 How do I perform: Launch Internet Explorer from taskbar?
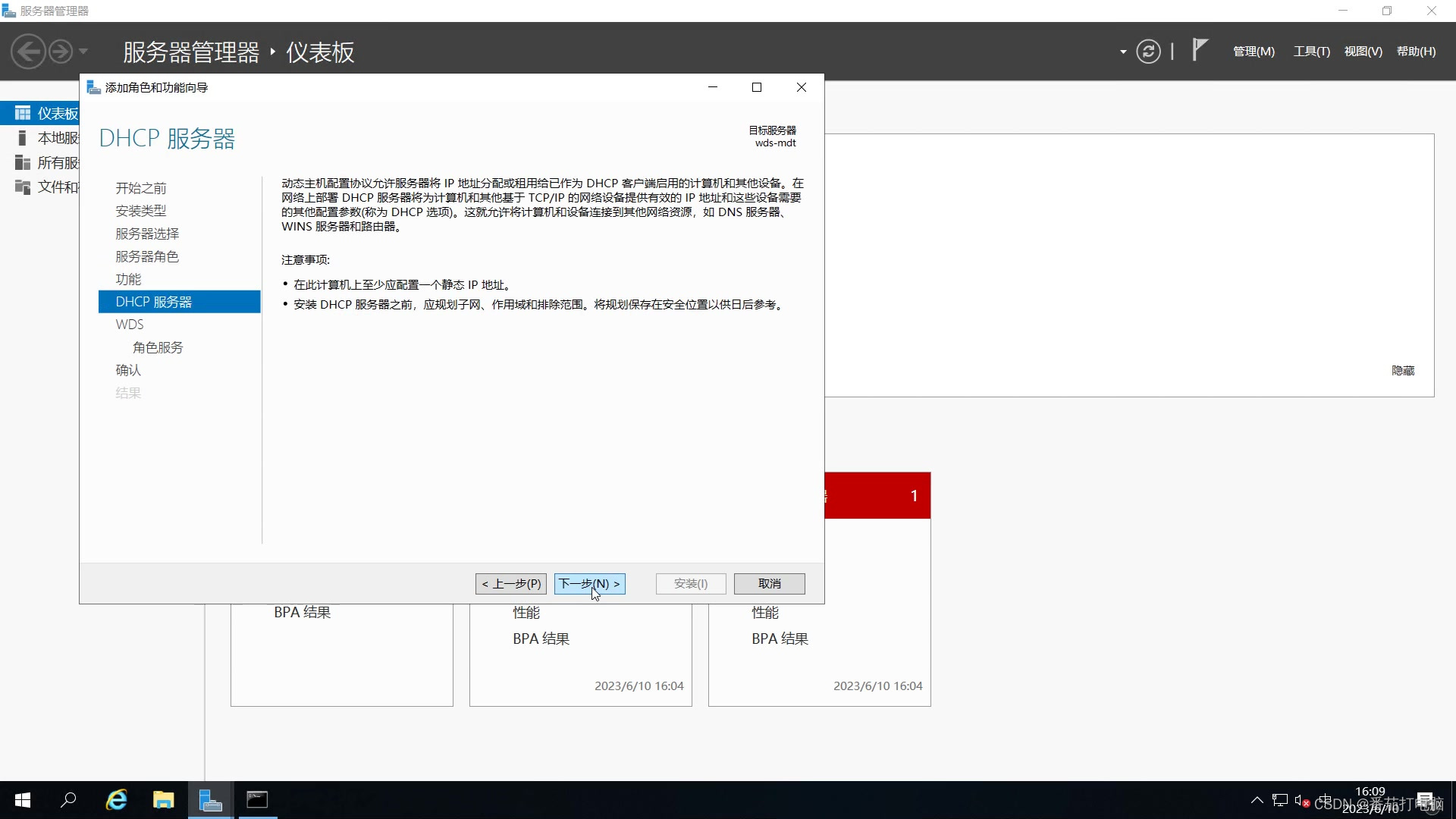click(x=116, y=800)
